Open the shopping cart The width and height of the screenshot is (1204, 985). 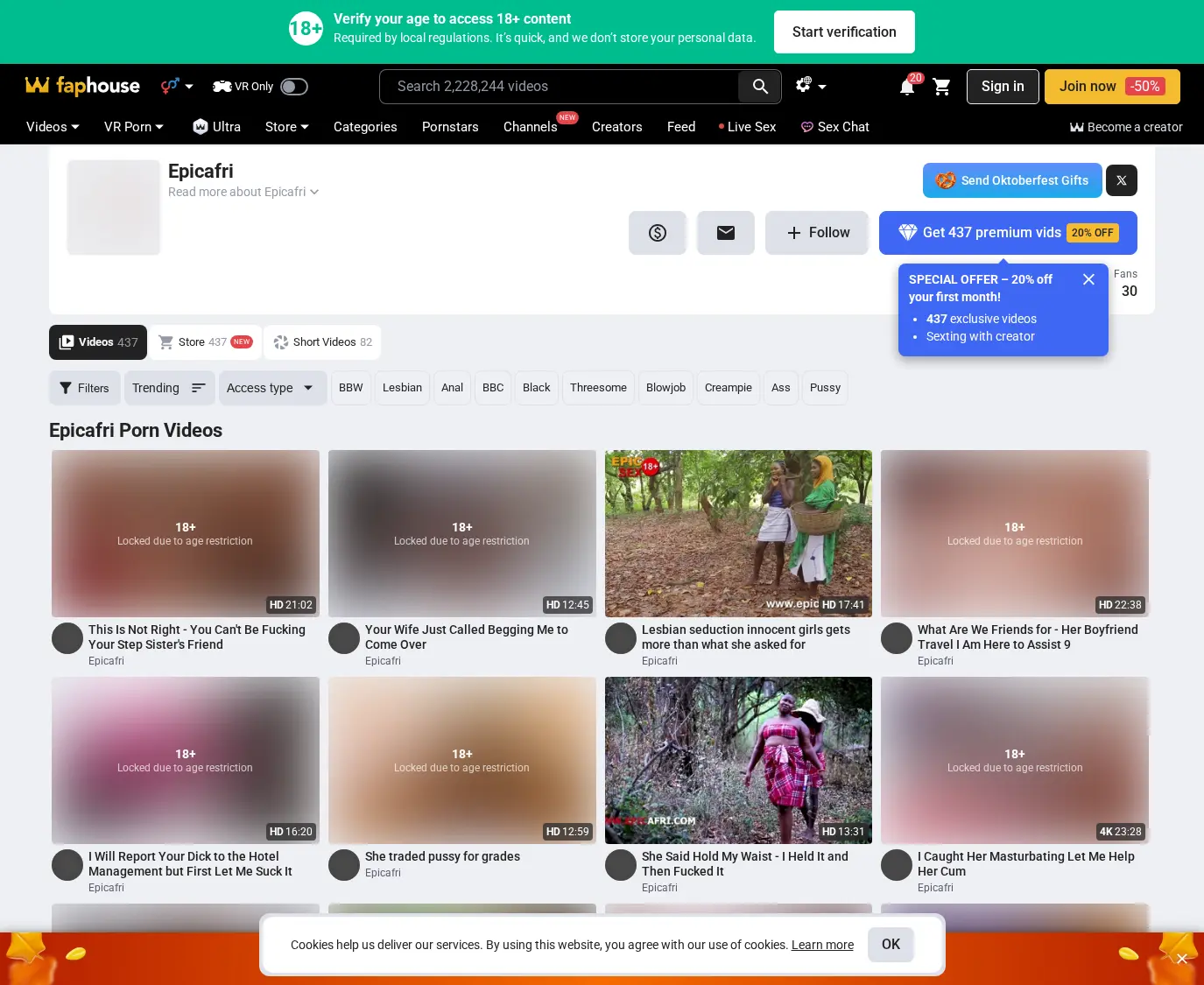pos(941,87)
